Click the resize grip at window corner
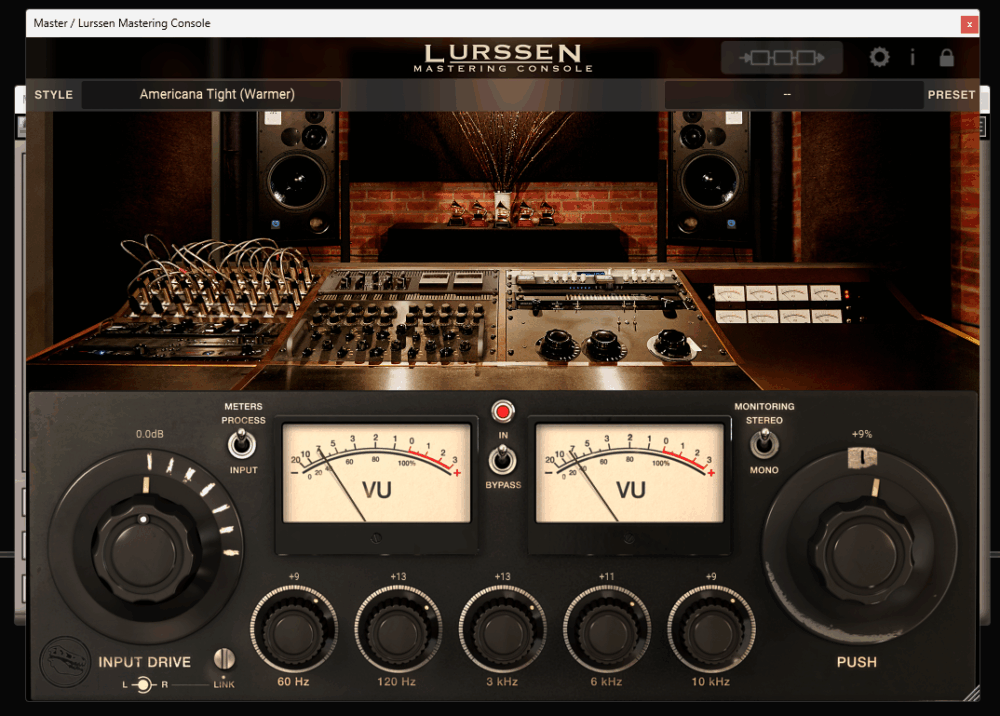This screenshot has height=716, width=1000. (971, 693)
